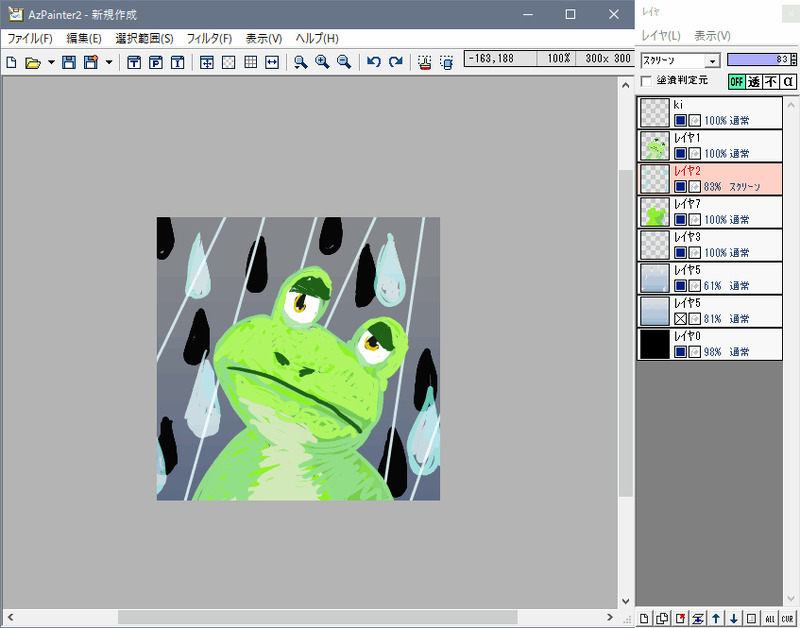Open the ヘルプ(H) menu
Viewport: 800px width, 628px height.
[317, 39]
